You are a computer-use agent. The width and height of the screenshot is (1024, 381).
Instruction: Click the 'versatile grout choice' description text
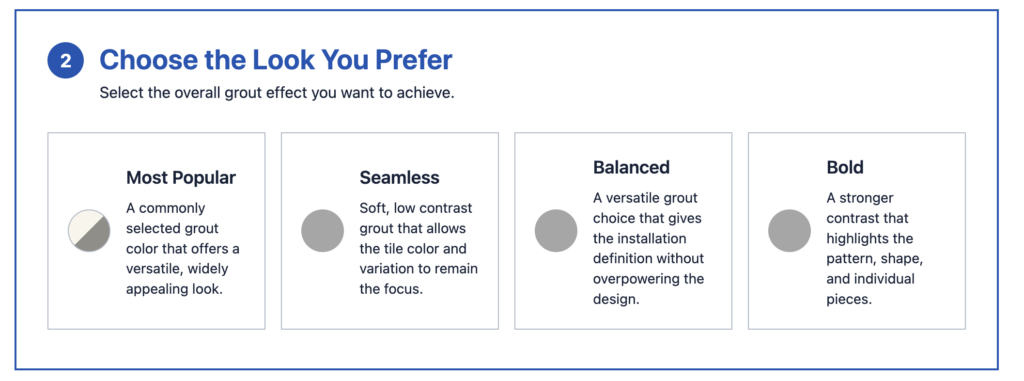tap(648, 248)
